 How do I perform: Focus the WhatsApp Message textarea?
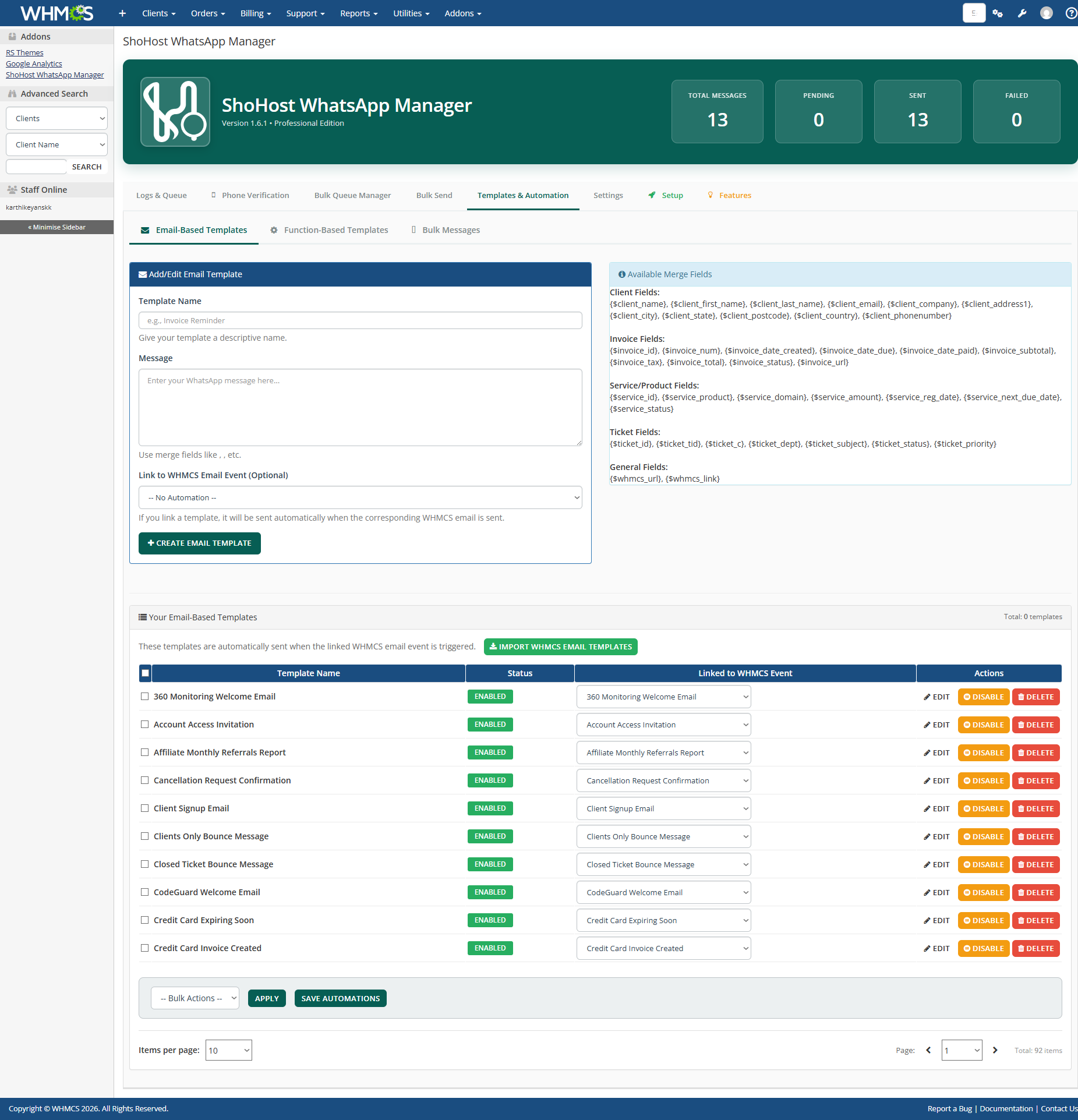[x=360, y=407]
